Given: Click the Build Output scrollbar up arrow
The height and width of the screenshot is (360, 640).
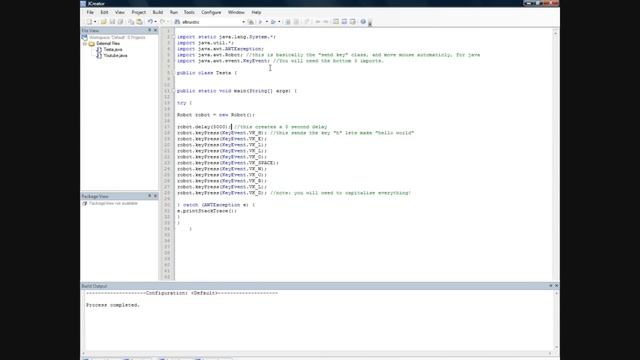Looking at the screenshot, I should coord(556,293).
